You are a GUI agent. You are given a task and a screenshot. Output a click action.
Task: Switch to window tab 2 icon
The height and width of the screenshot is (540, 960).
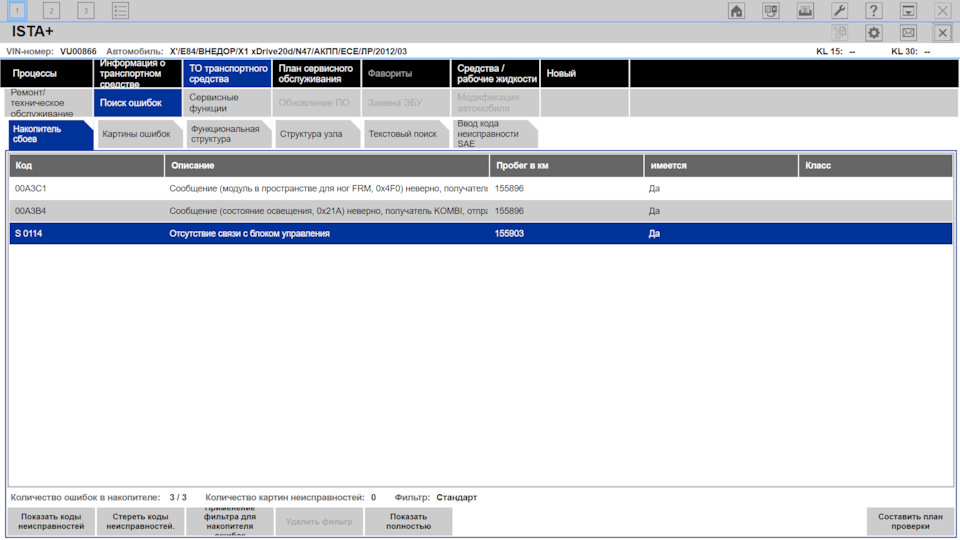tap(51, 10)
